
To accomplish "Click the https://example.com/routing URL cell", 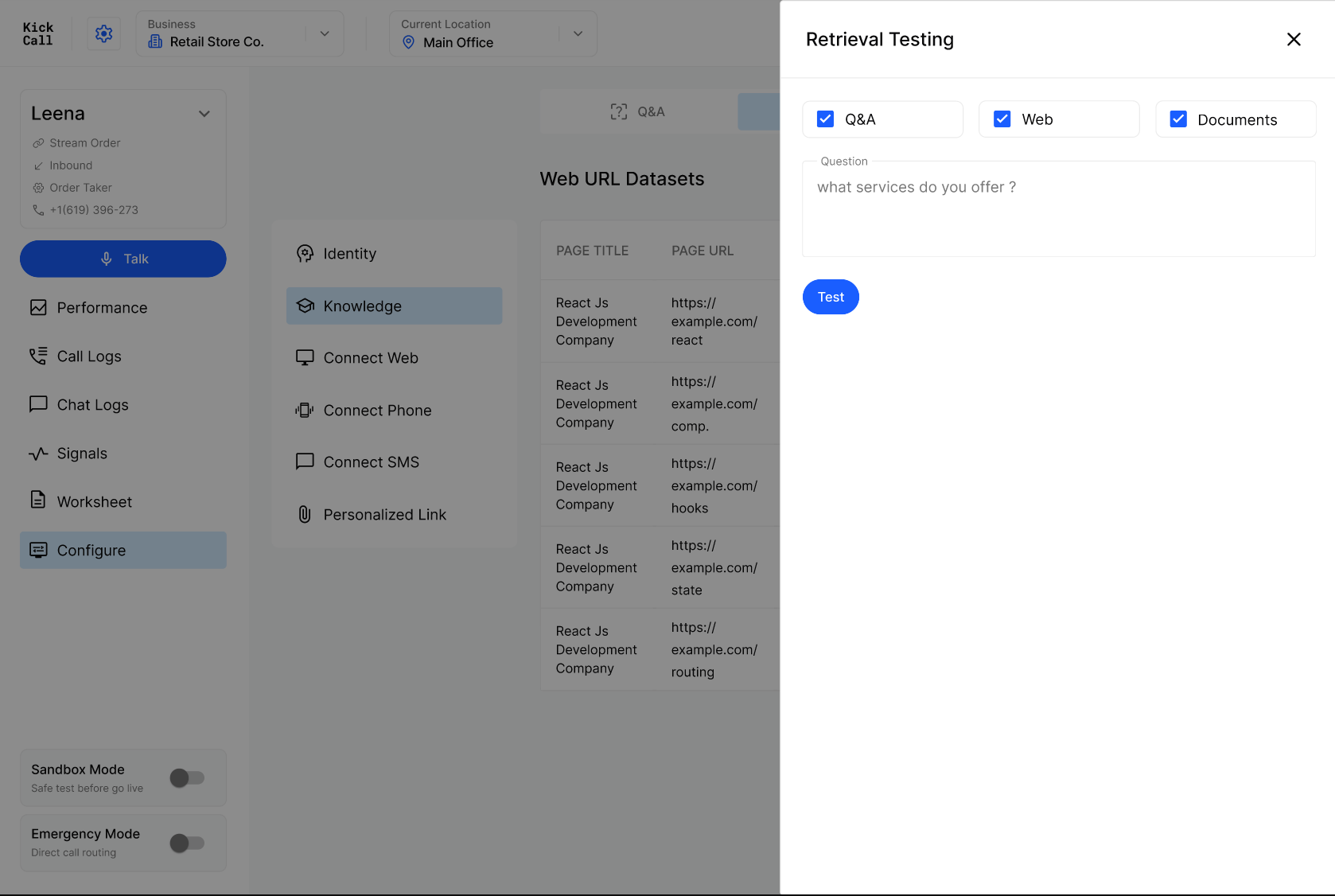I will pyautogui.click(x=714, y=649).
